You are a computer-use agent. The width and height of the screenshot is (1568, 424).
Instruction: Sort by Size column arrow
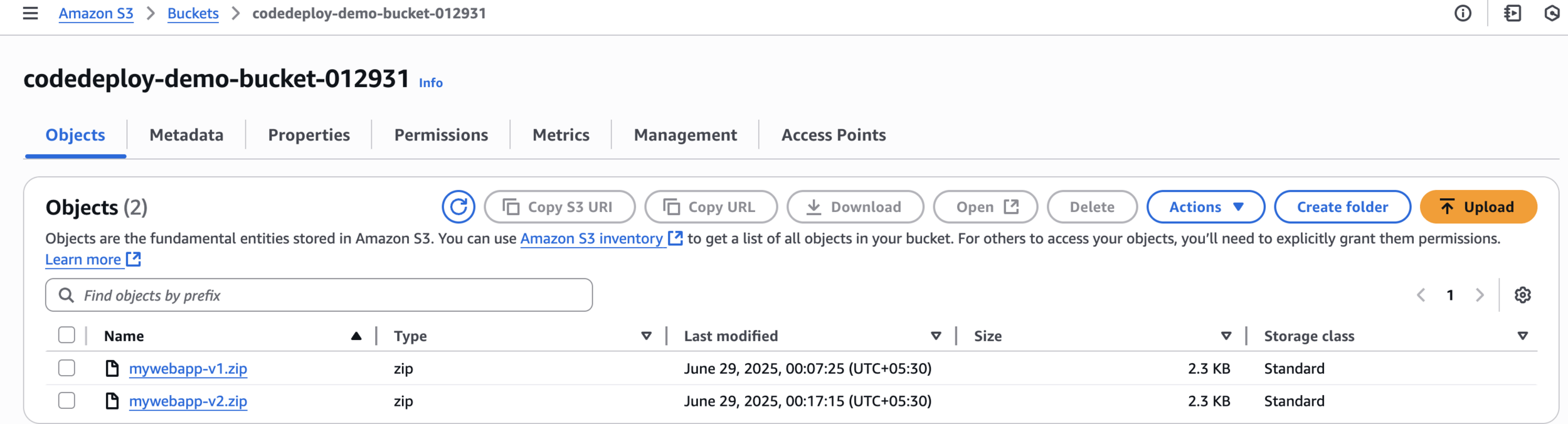coord(1226,336)
